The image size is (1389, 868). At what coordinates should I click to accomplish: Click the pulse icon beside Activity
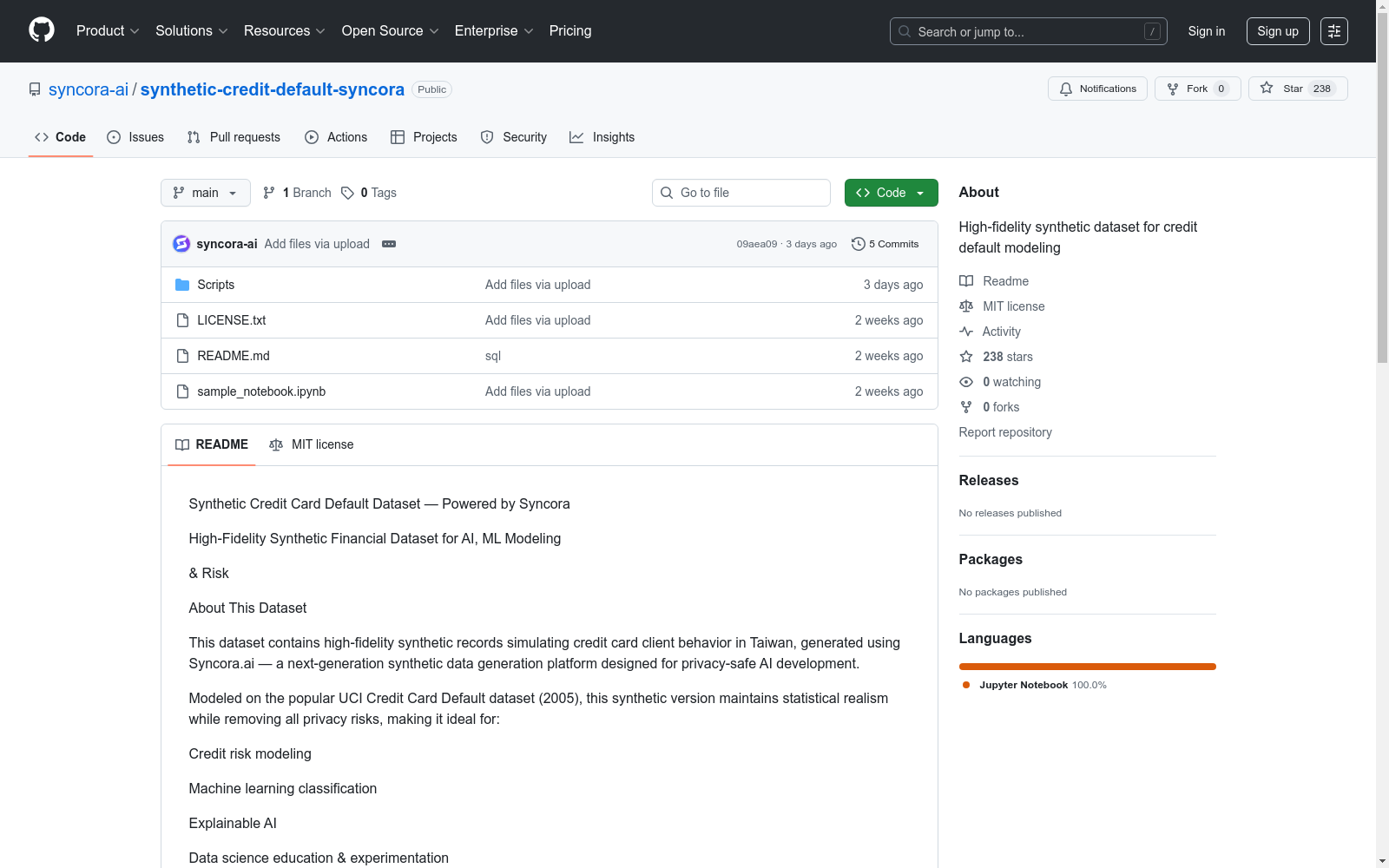point(966,332)
